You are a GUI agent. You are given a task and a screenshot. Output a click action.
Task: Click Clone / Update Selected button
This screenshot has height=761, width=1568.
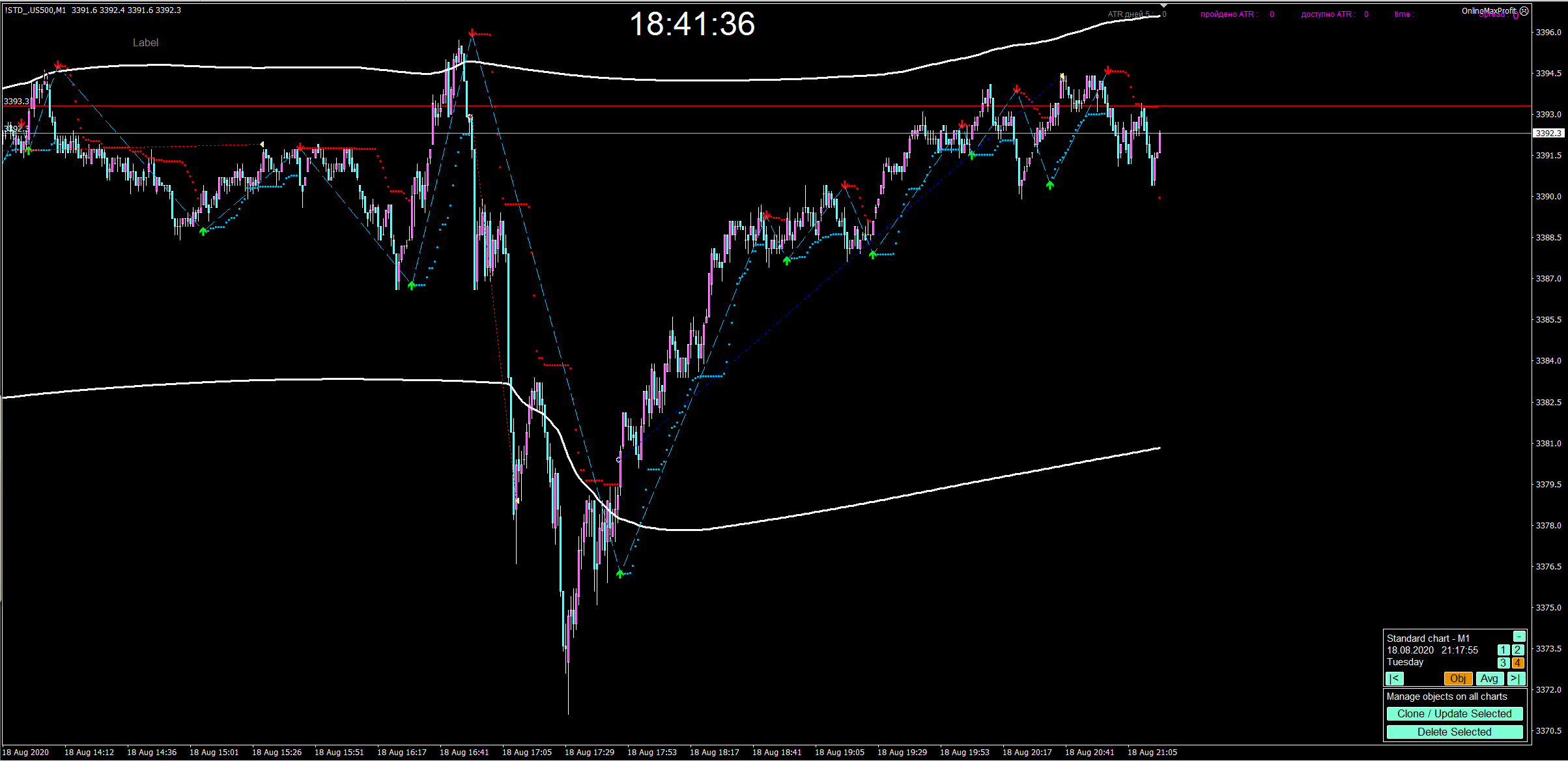[1454, 713]
